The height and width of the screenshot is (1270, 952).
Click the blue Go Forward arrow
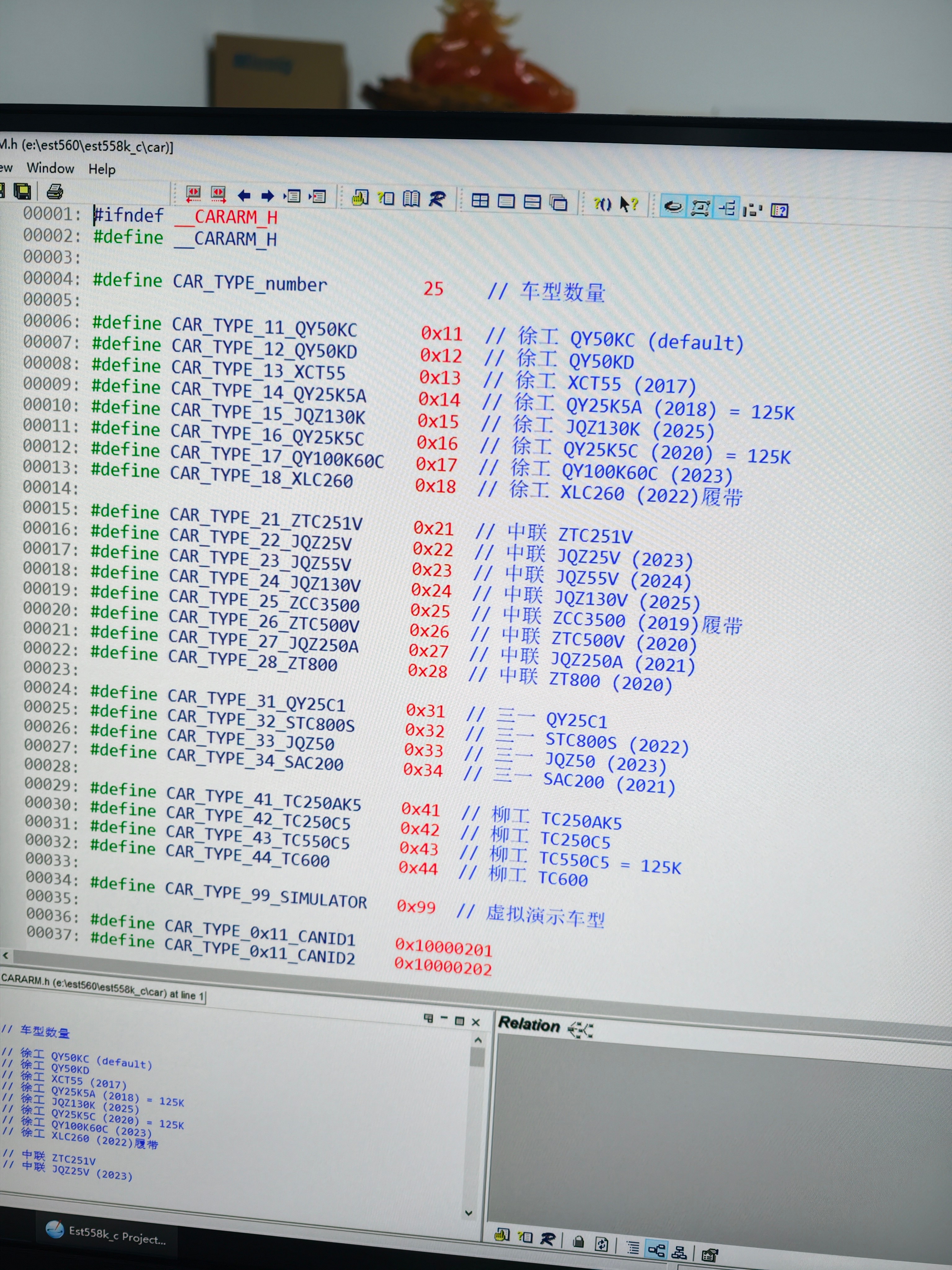pos(267,196)
